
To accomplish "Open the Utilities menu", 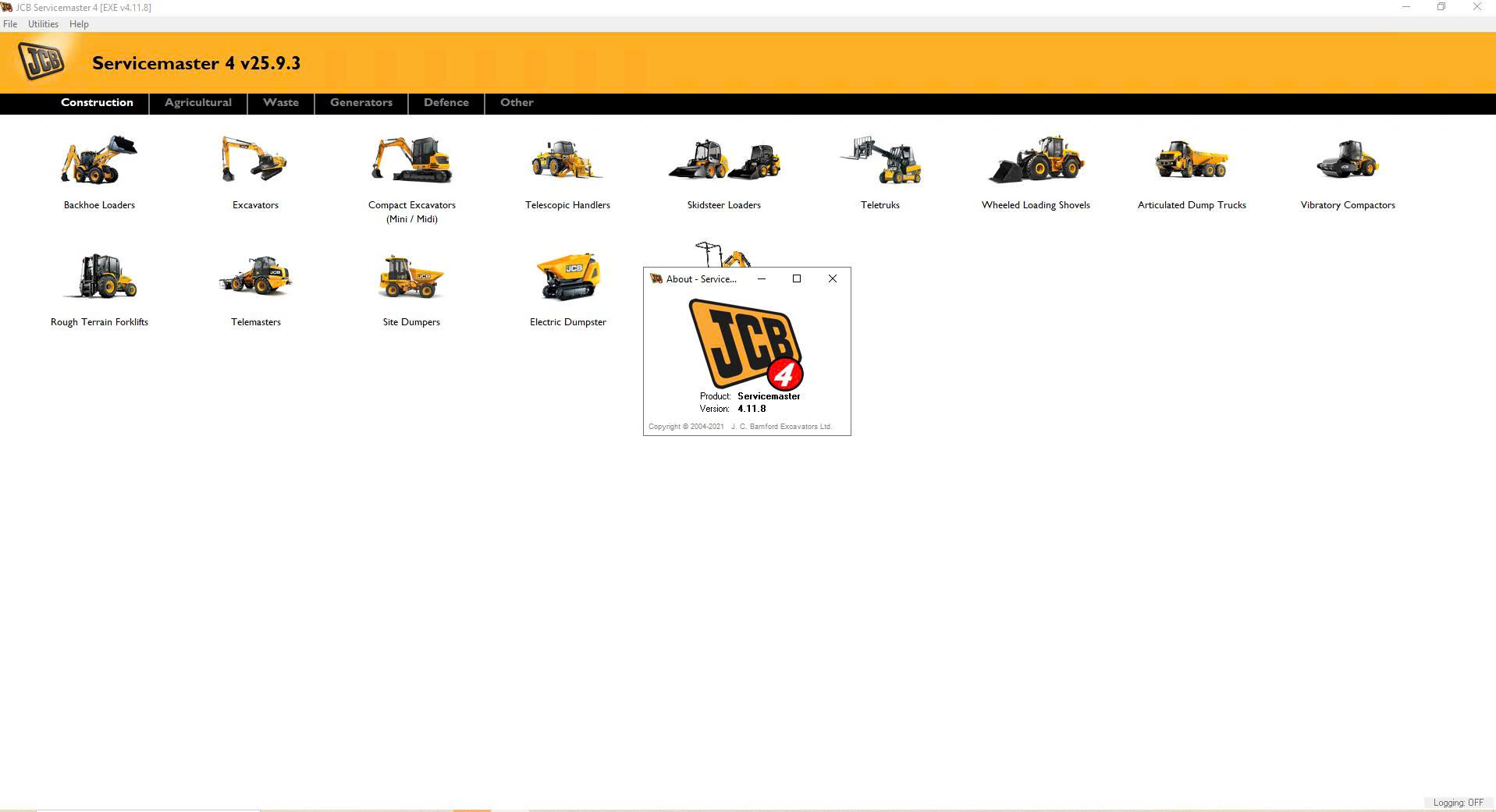I will (x=43, y=24).
